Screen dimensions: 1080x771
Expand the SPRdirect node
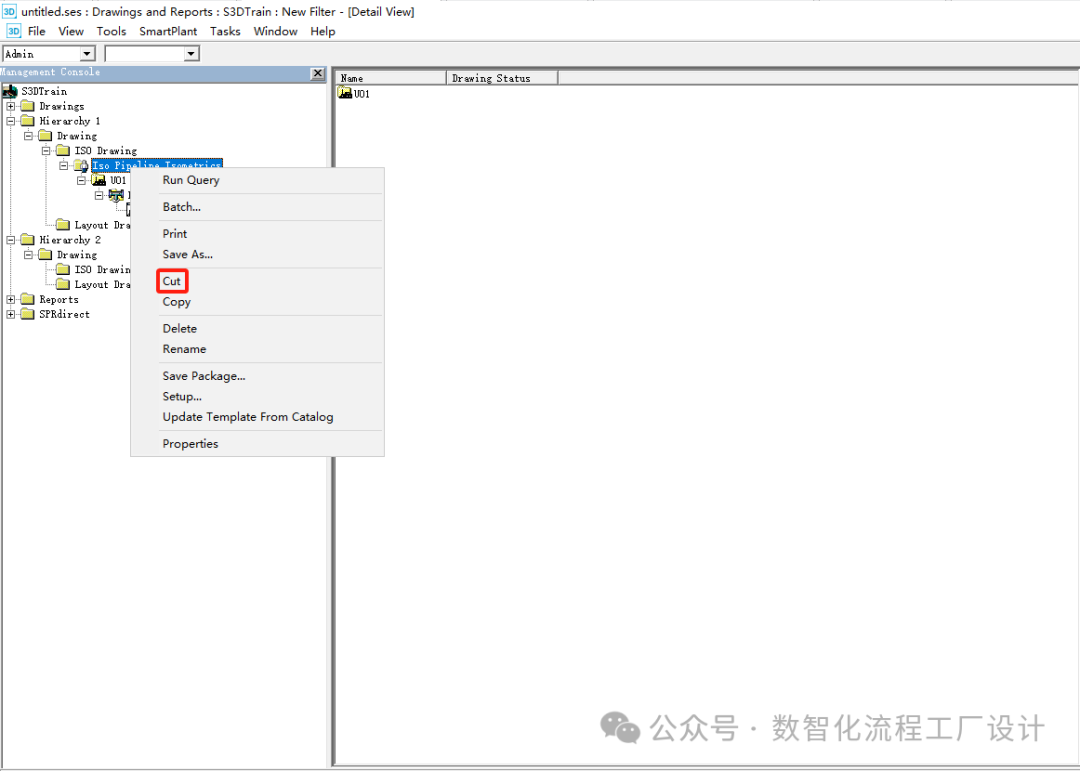coord(10,314)
